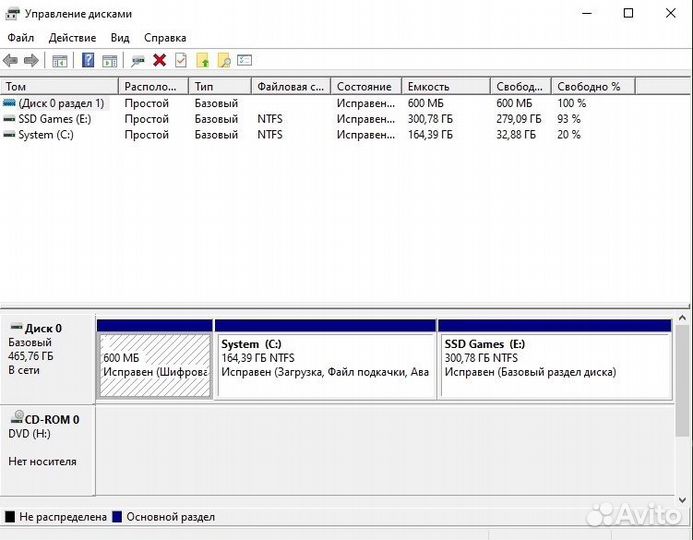This screenshot has height=540, width=693.
Task: Click the Диск 0 drive icon
Action: (16, 327)
